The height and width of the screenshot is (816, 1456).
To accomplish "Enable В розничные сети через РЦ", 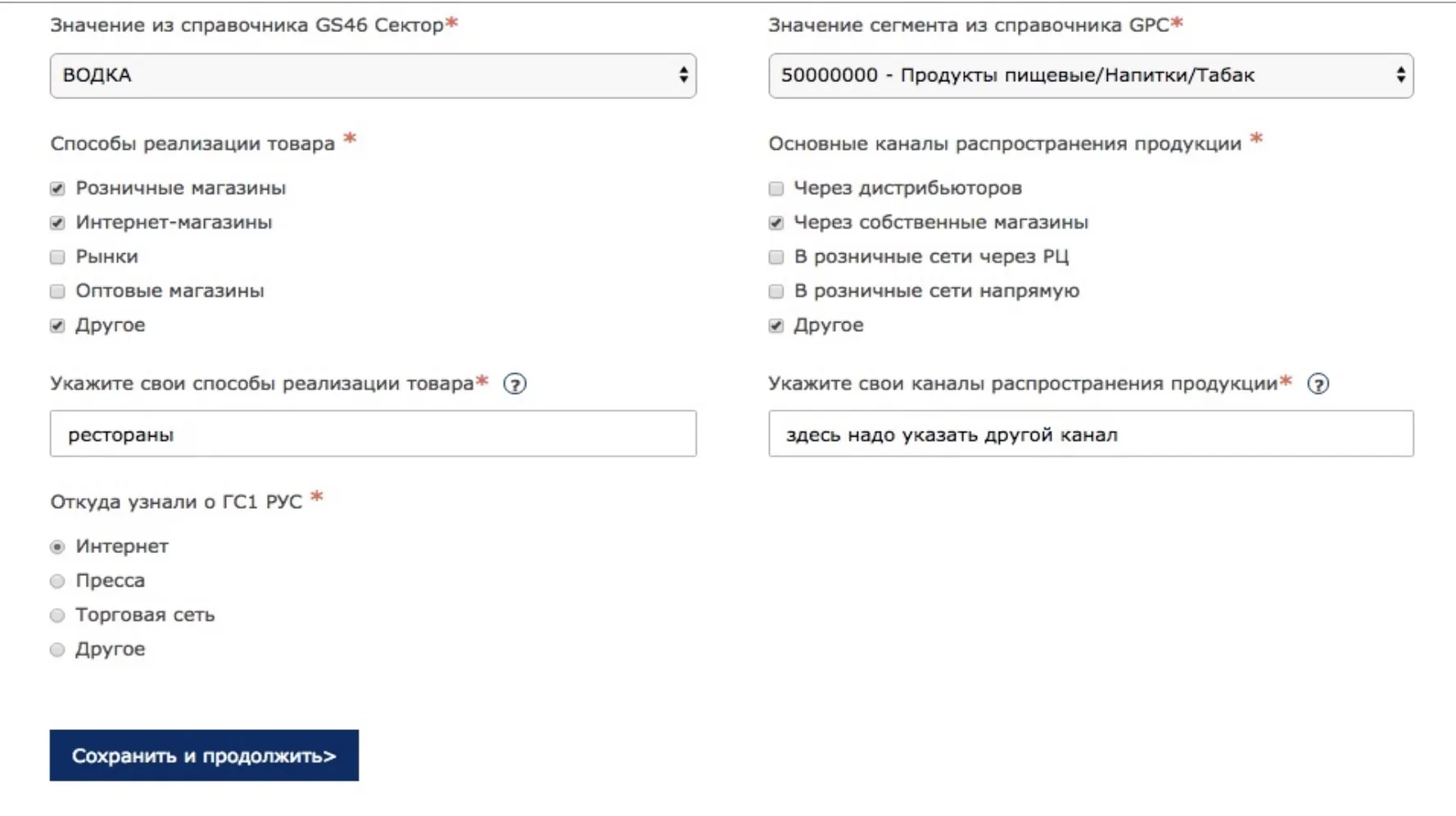I will click(775, 257).
